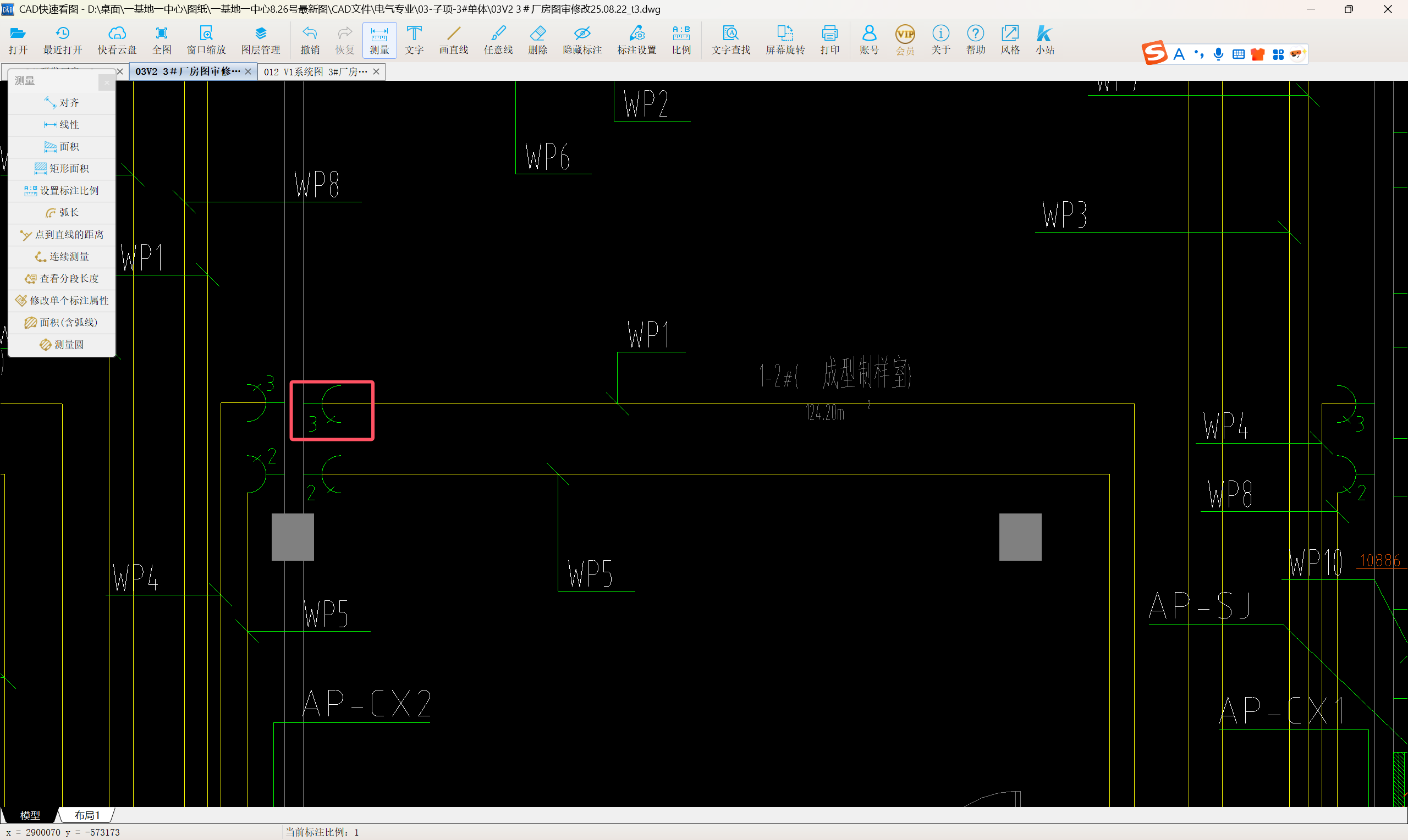Select the Draw Line tool
1408x840 pixels.
click(x=454, y=40)
